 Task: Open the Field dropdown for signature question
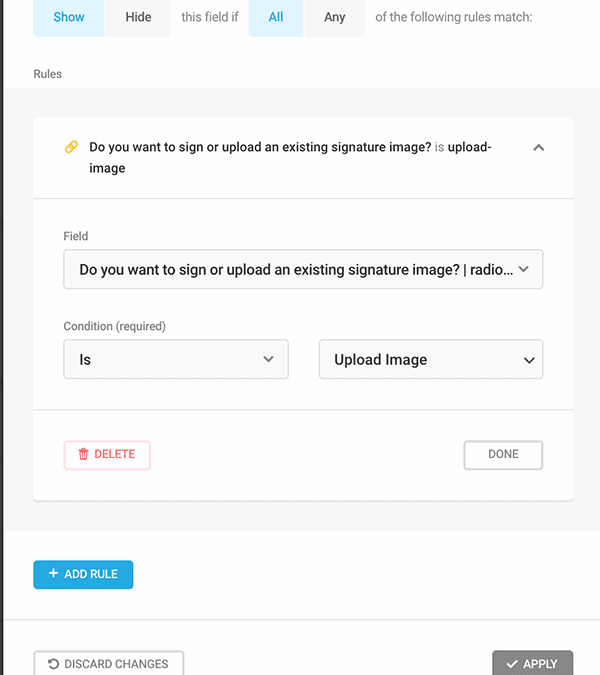tap(303, 269)
